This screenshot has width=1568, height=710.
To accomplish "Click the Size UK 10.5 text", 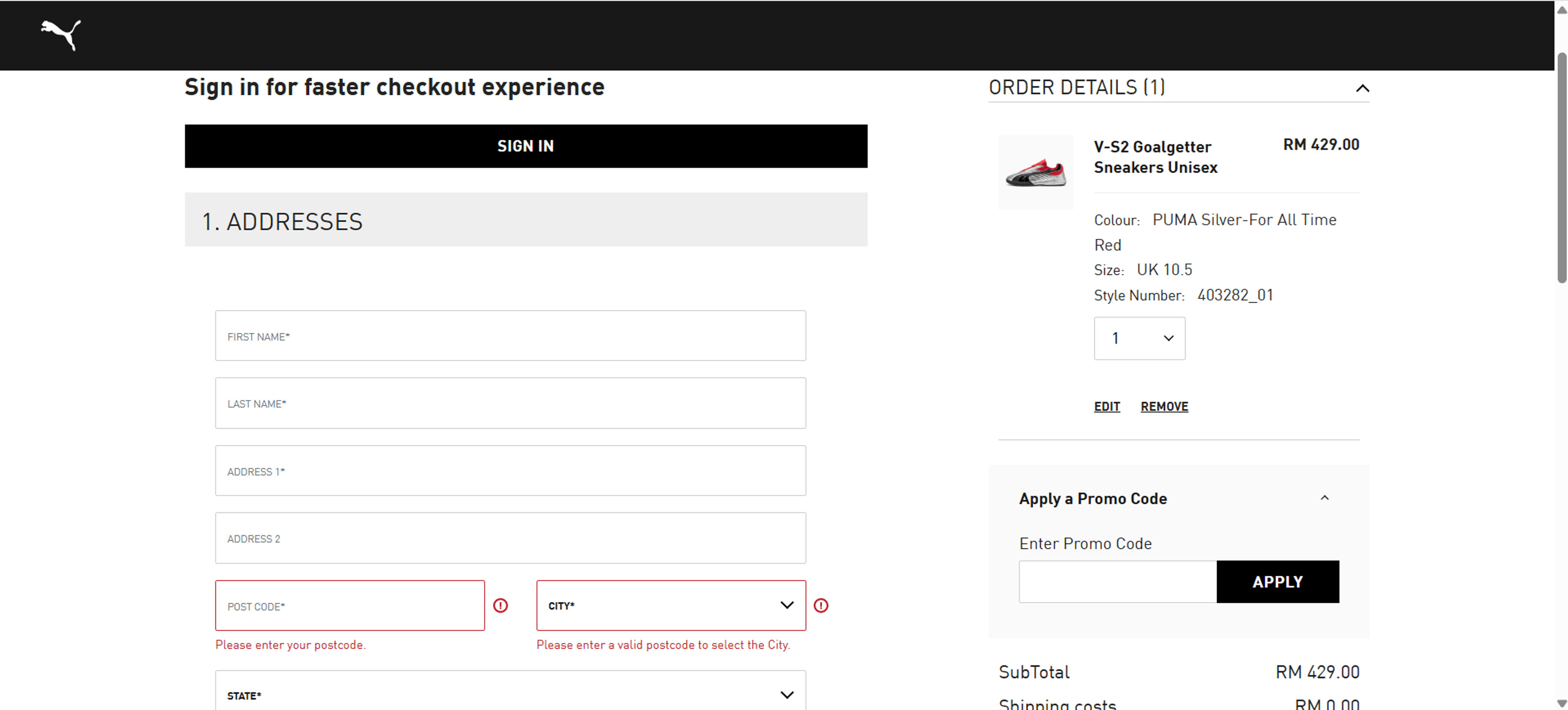I will coord(1143,270).
